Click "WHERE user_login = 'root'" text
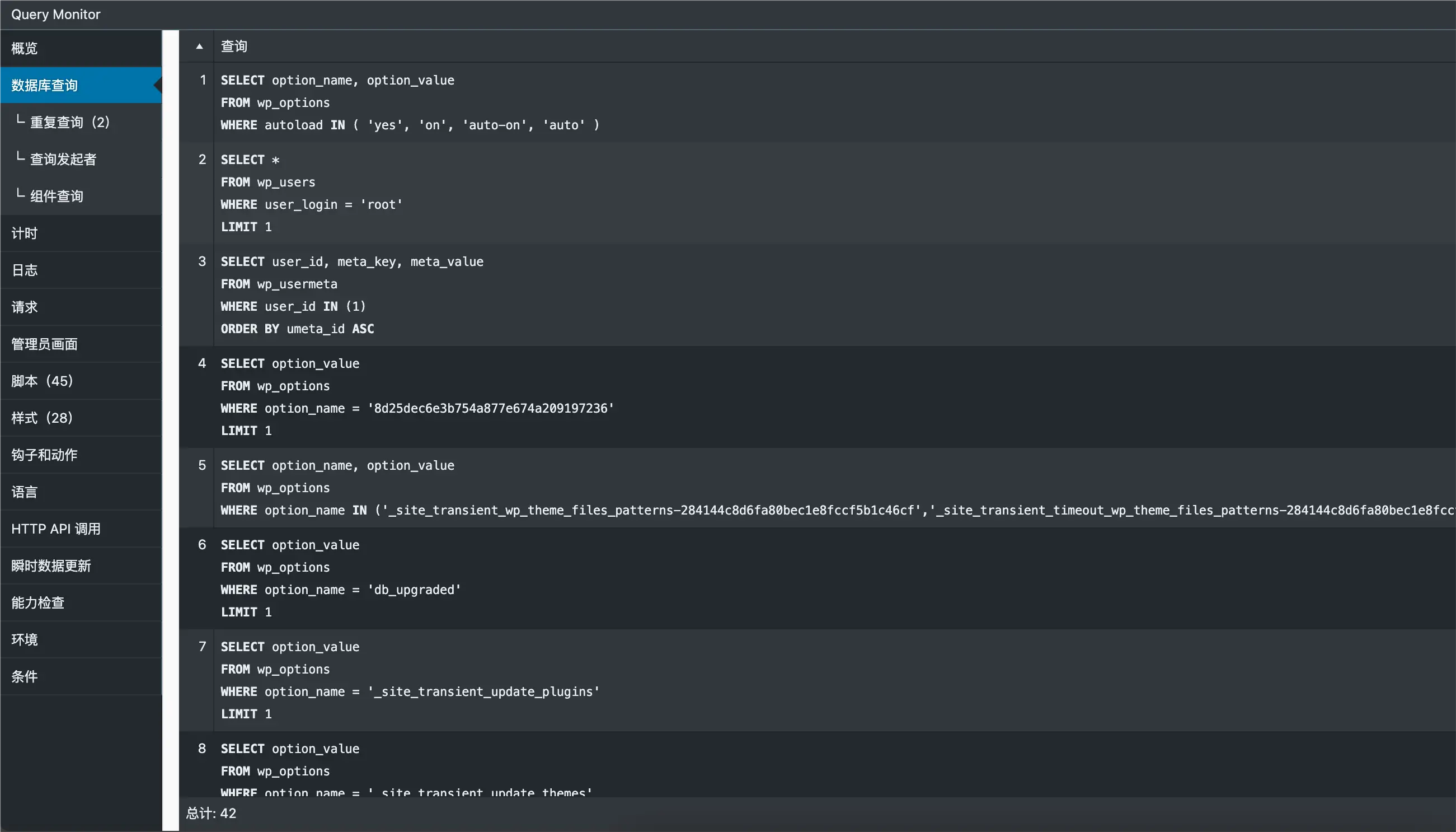The width and height of the screenshot is (1456, 832). click(x=312, y=204)
